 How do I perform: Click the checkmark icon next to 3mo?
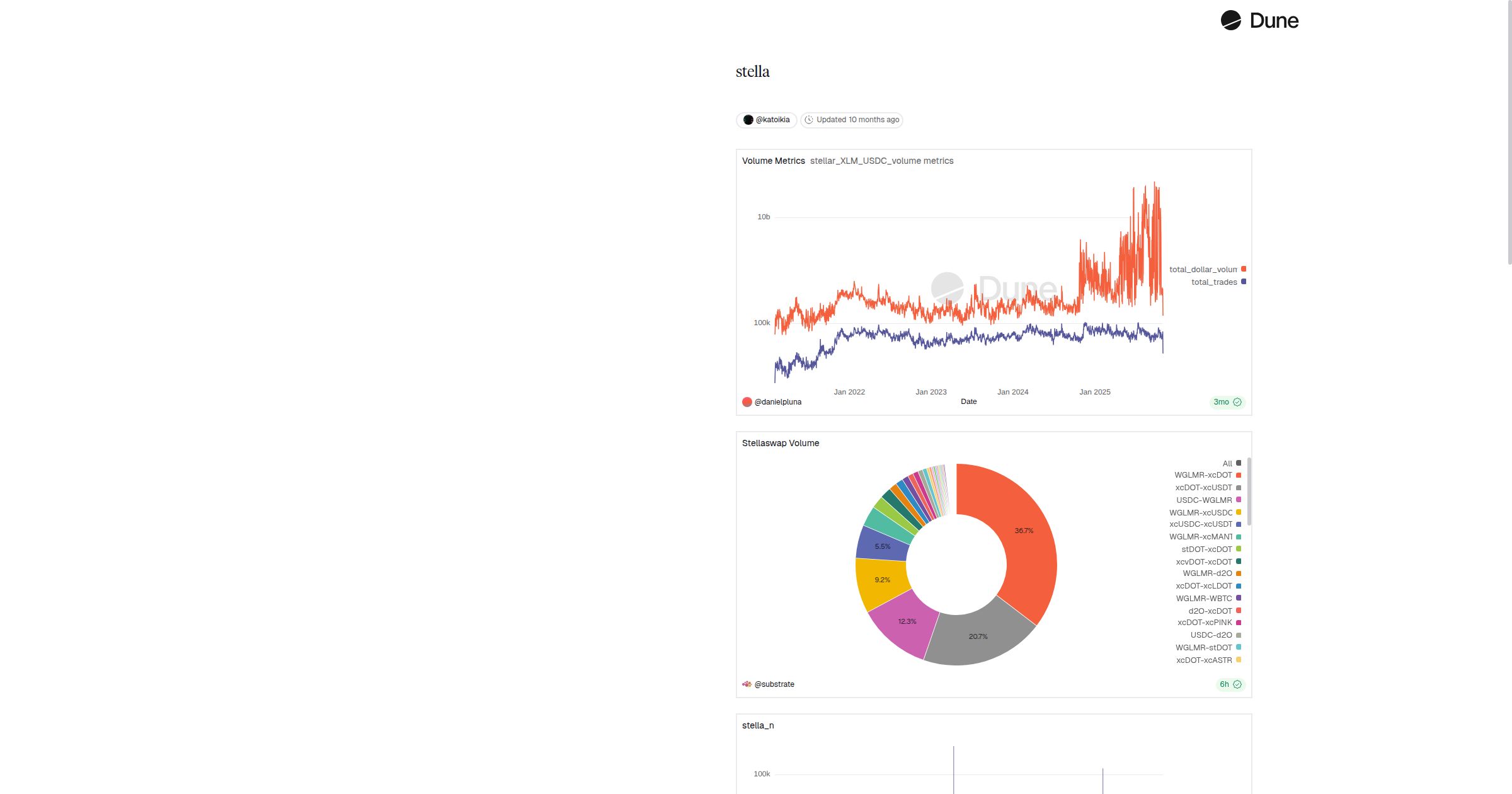(1237, 402)
